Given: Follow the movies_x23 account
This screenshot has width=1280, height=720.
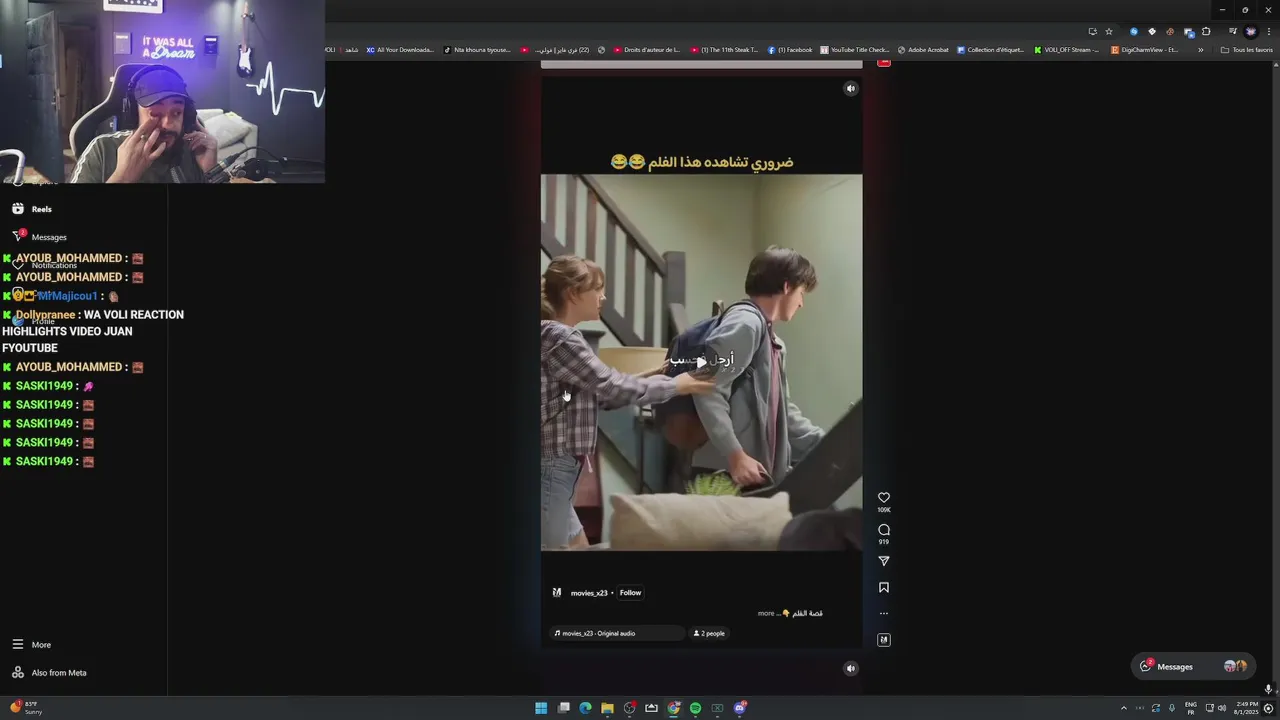Looking at the screenshot, I should [630, 592].
